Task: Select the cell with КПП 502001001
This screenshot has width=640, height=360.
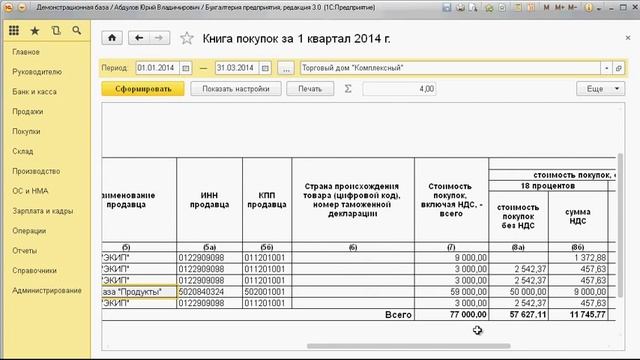Action: (267, 292)
